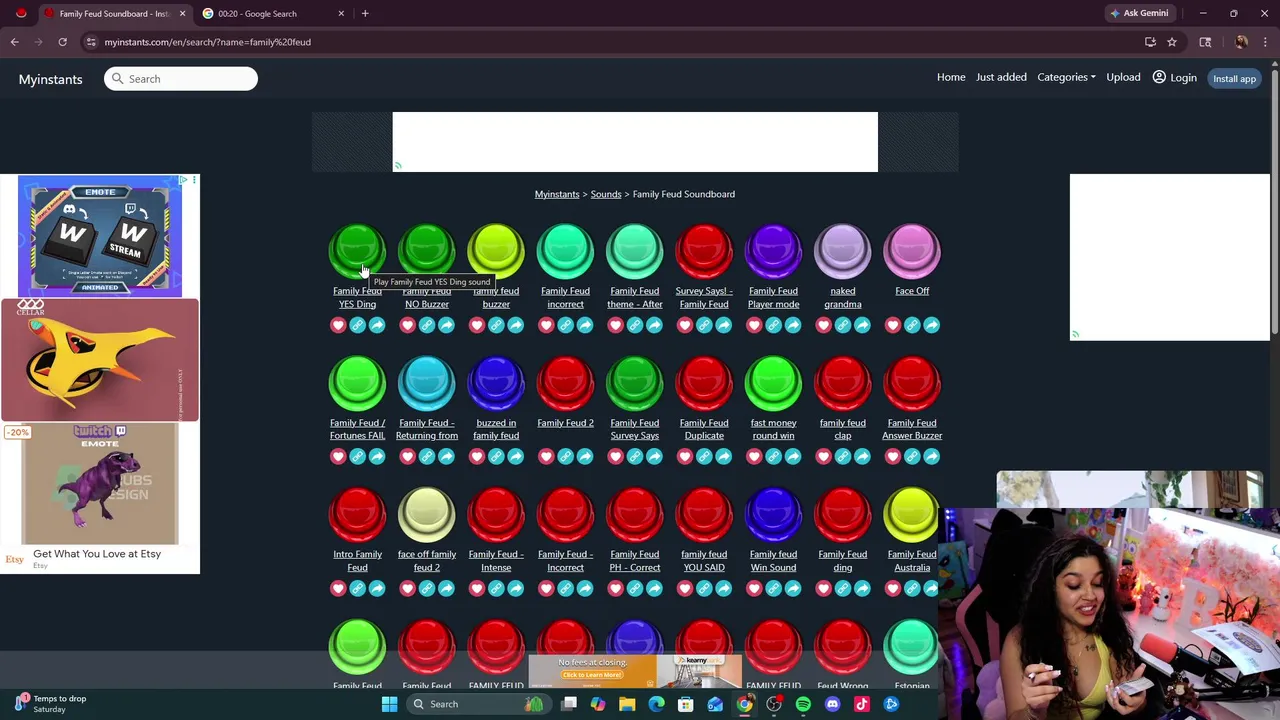Viewport: 1280px width, 720px height.
Task: Copy link for family feud YOU SAID
Action: (704, 589)
